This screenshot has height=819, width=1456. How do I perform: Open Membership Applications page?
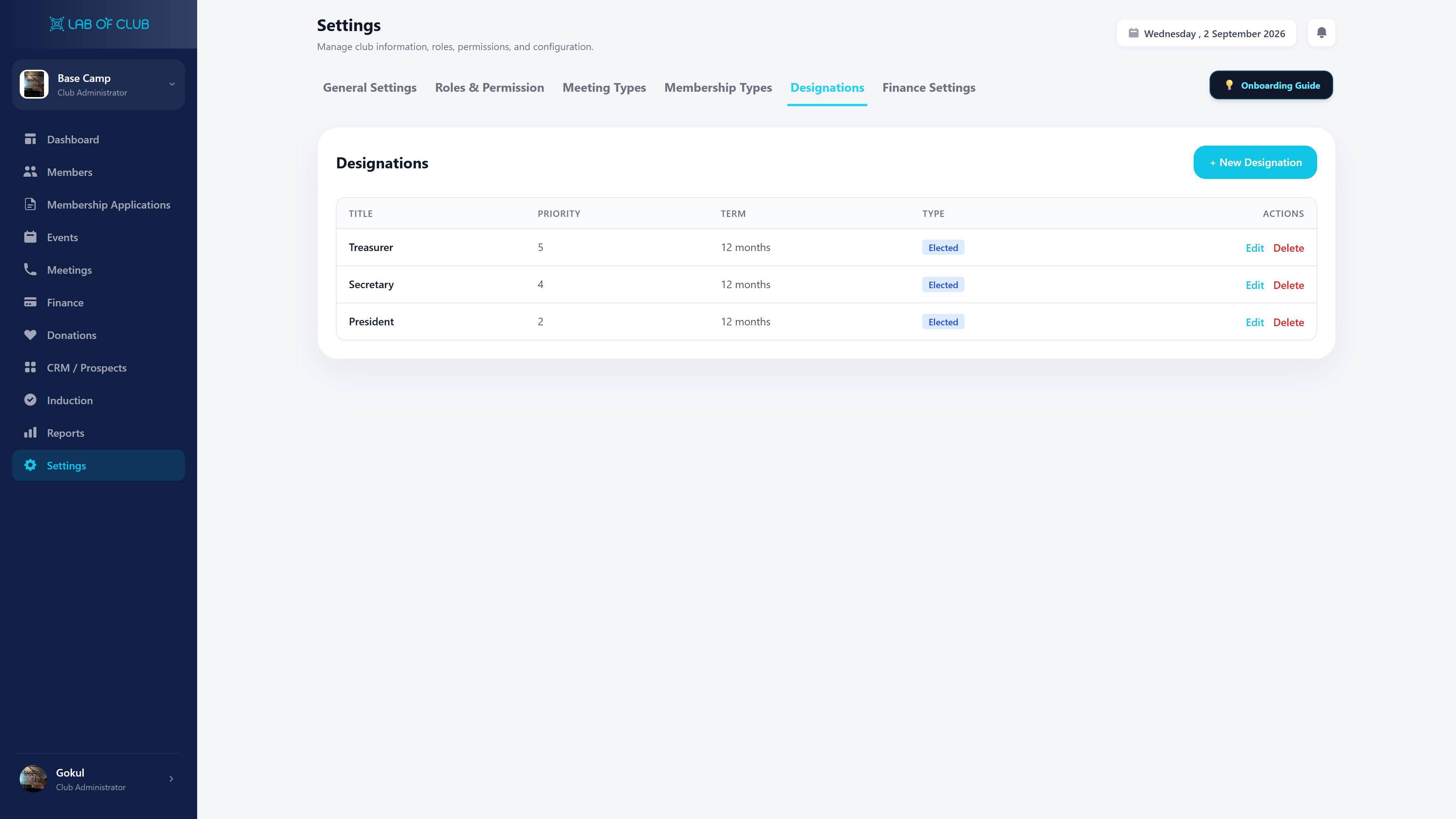[98, 205]
